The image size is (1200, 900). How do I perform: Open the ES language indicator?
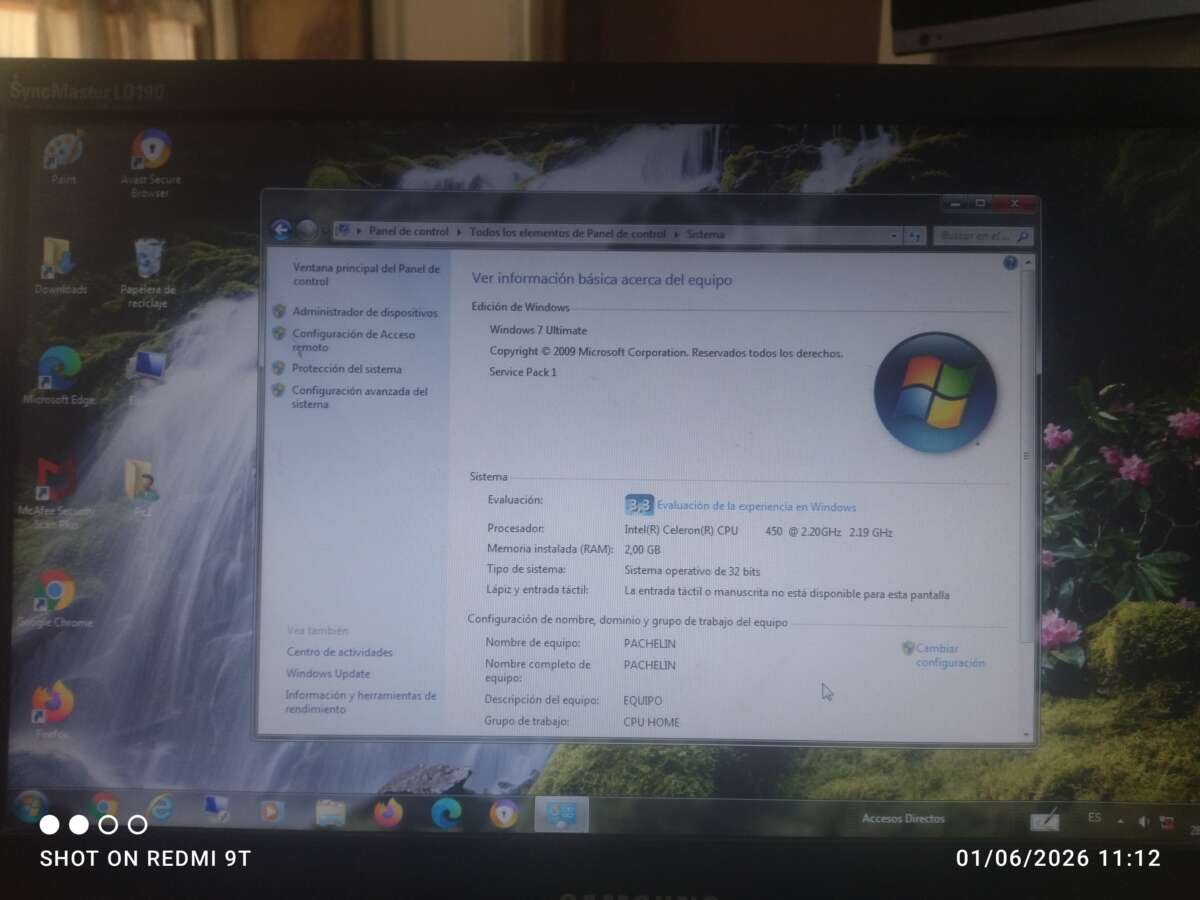pyautogui.click(x=1094, y=817)
